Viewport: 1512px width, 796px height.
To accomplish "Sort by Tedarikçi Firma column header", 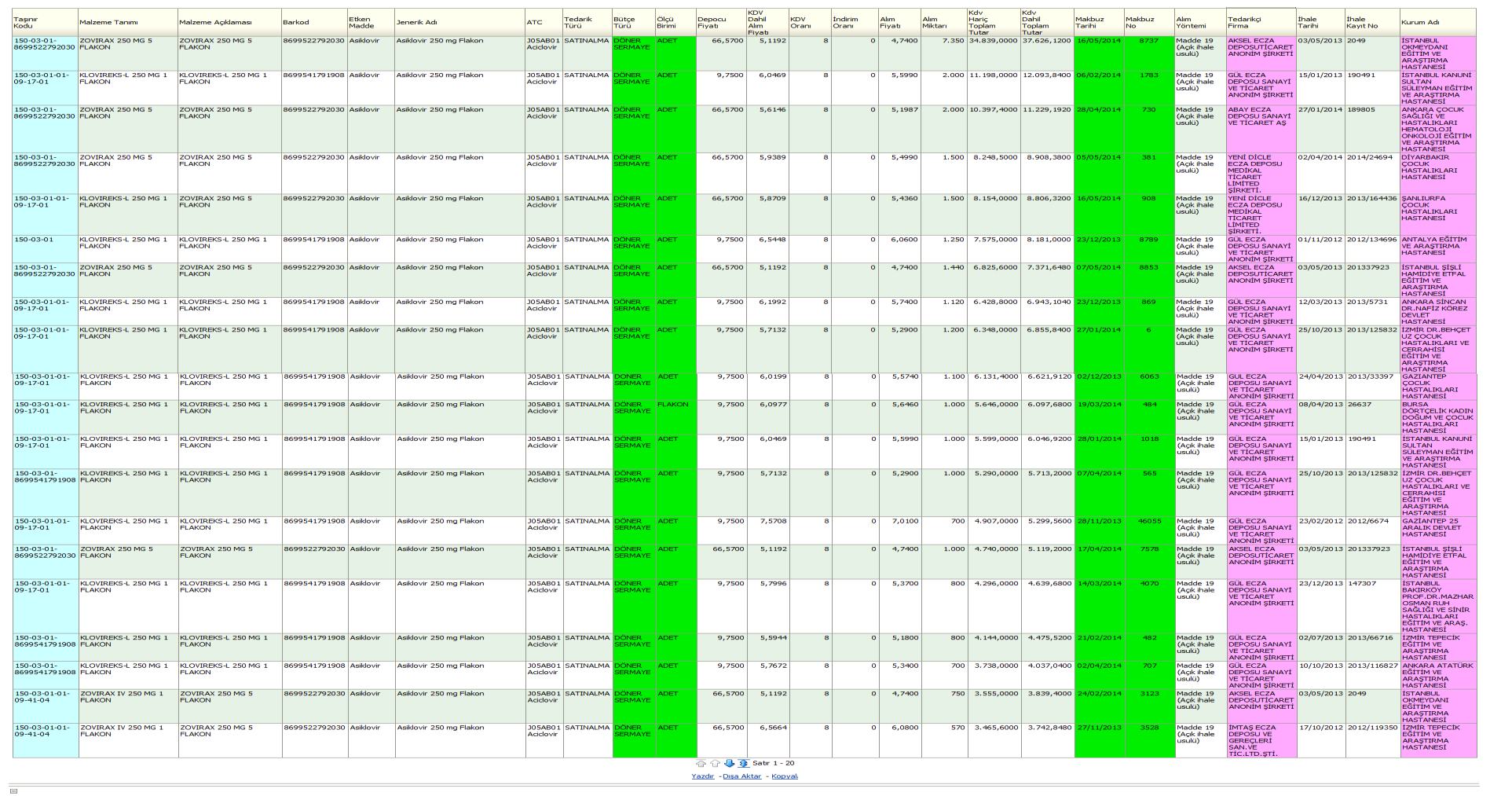I will [x=1261, y=22].
